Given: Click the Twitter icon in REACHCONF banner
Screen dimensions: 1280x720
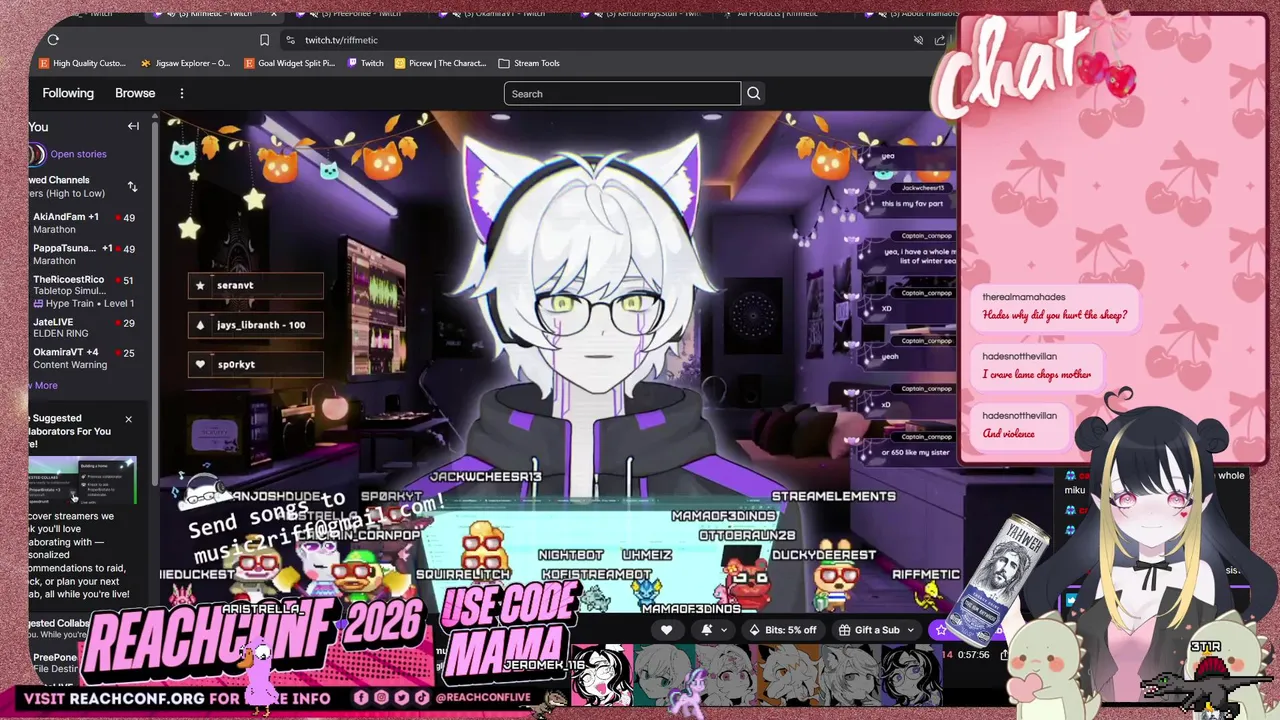Looking at the screenshot, I should tap(402, 698).
